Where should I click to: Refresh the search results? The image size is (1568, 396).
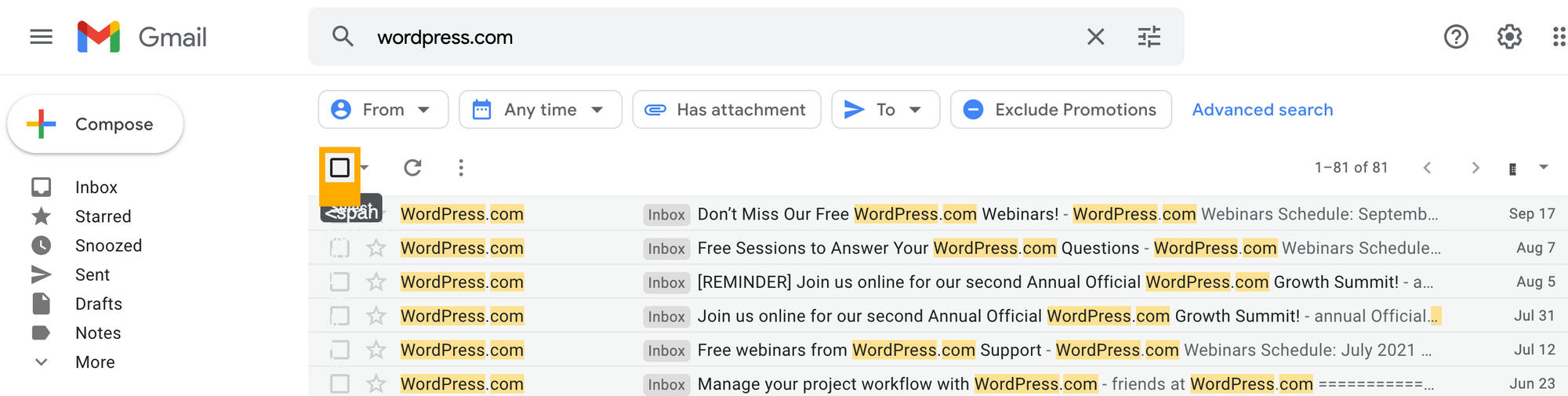[412, 167]
